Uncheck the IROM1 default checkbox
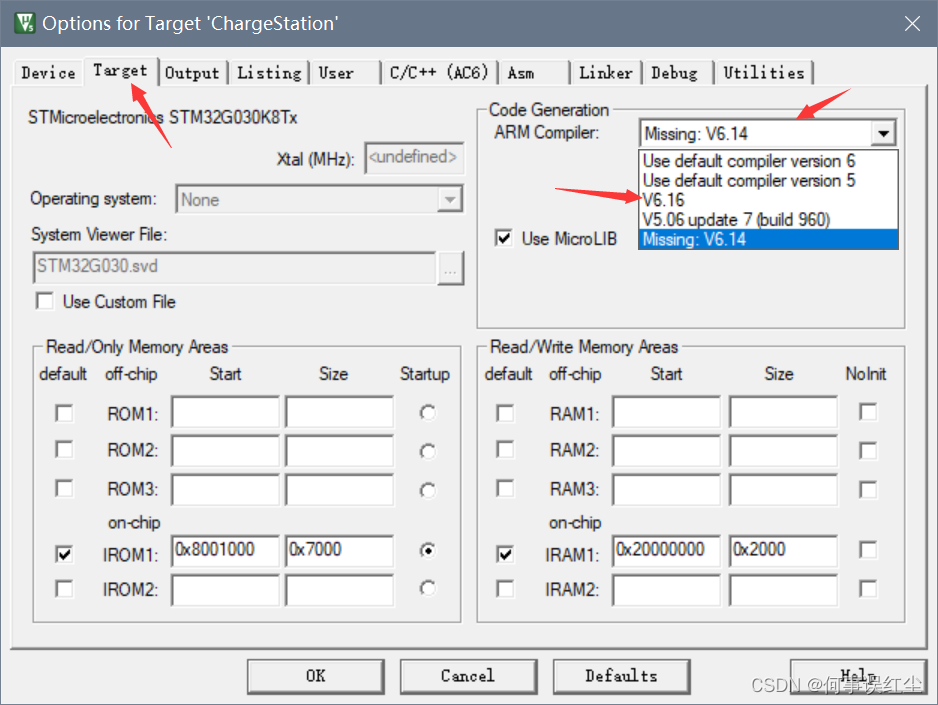 coord(64,554)
